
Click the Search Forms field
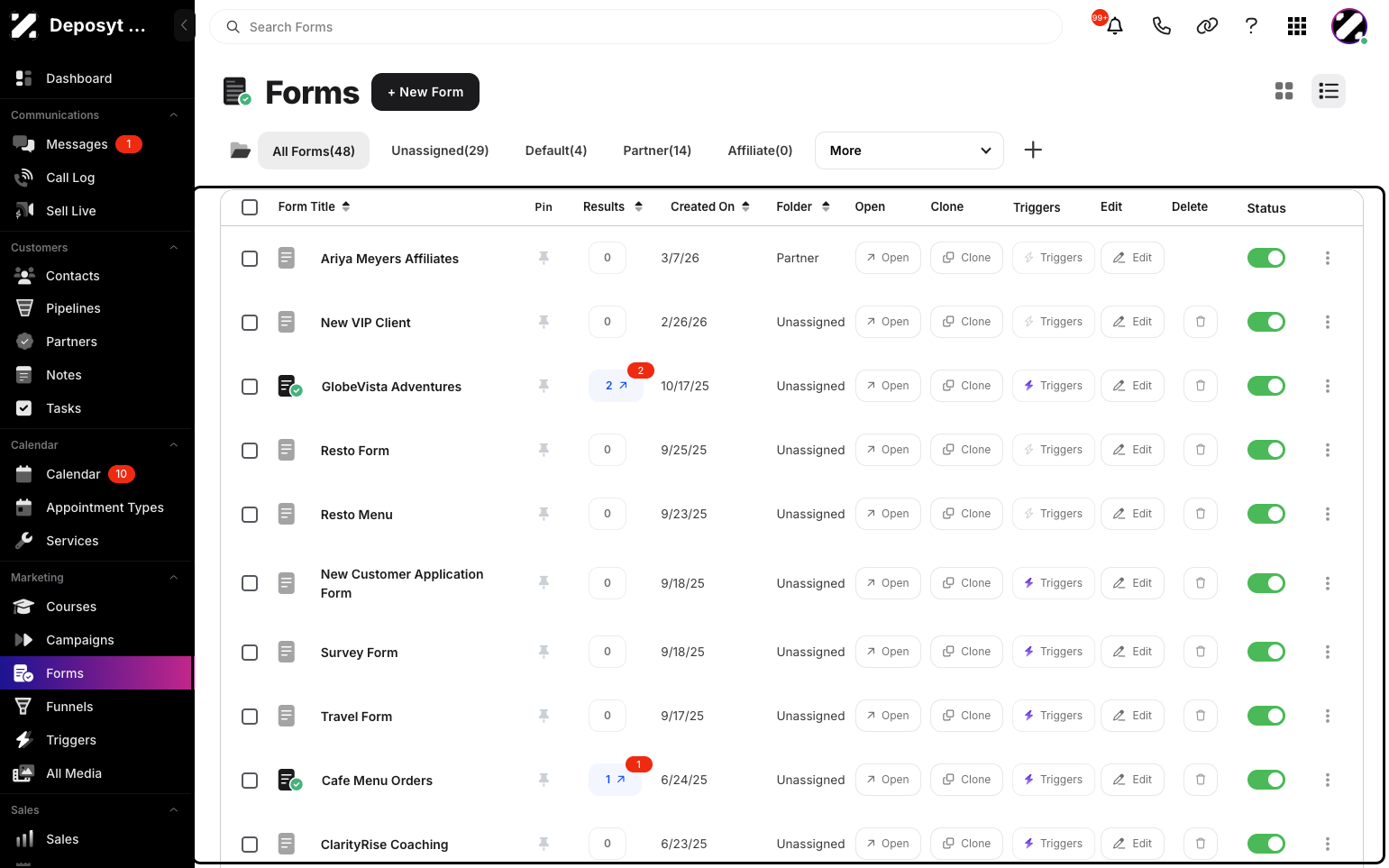pyautogui.click(x=635, y=27)
